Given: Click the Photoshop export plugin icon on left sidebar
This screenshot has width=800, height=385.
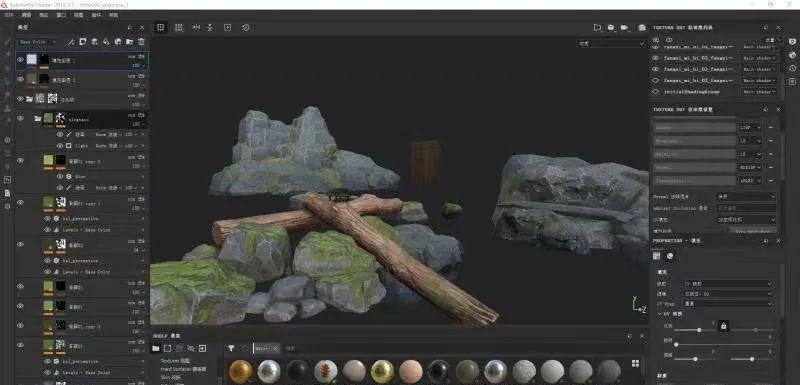Looking at the screenshot, I should coord(7,179).
